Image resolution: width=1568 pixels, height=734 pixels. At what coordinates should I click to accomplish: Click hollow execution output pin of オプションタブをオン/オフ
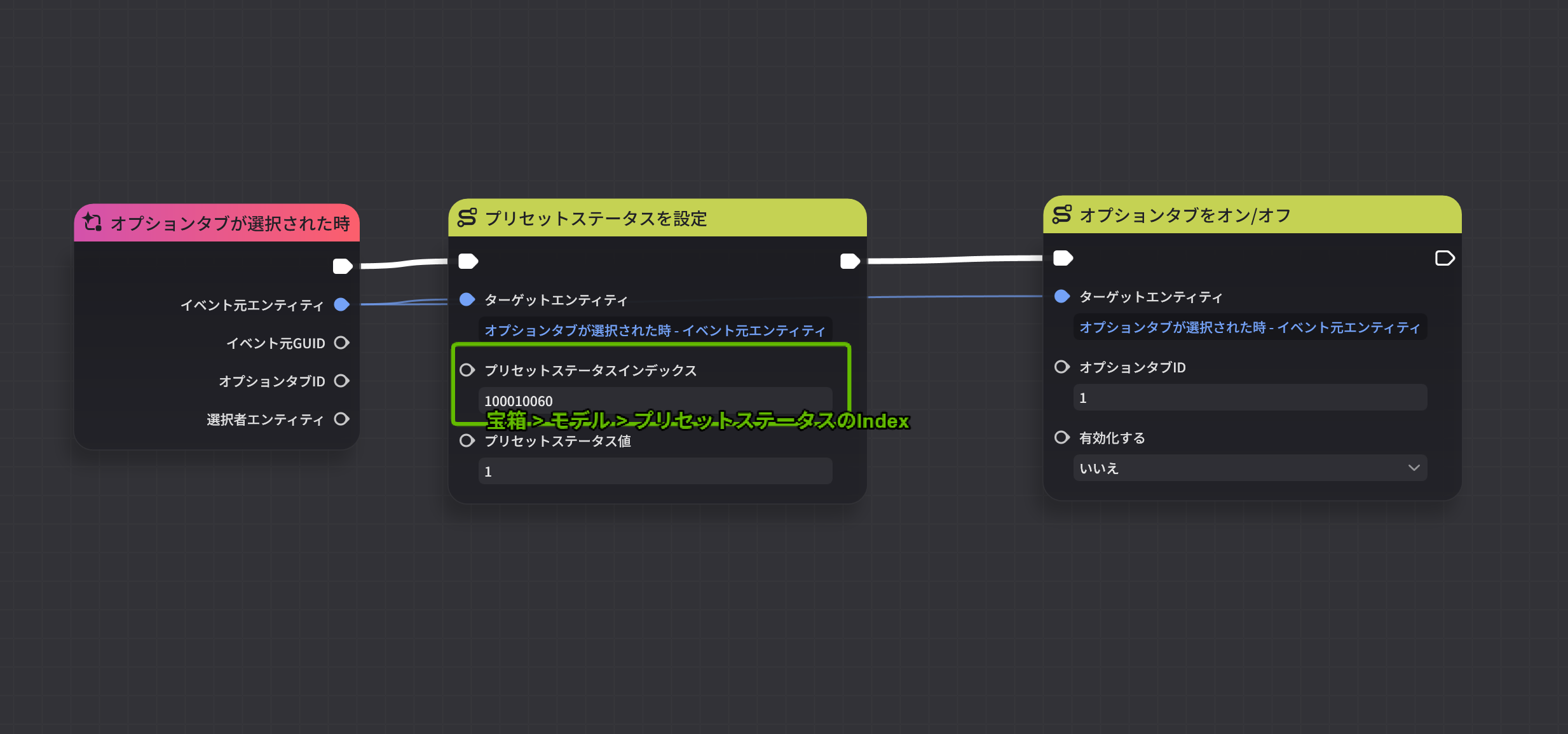pos(1444,258)
